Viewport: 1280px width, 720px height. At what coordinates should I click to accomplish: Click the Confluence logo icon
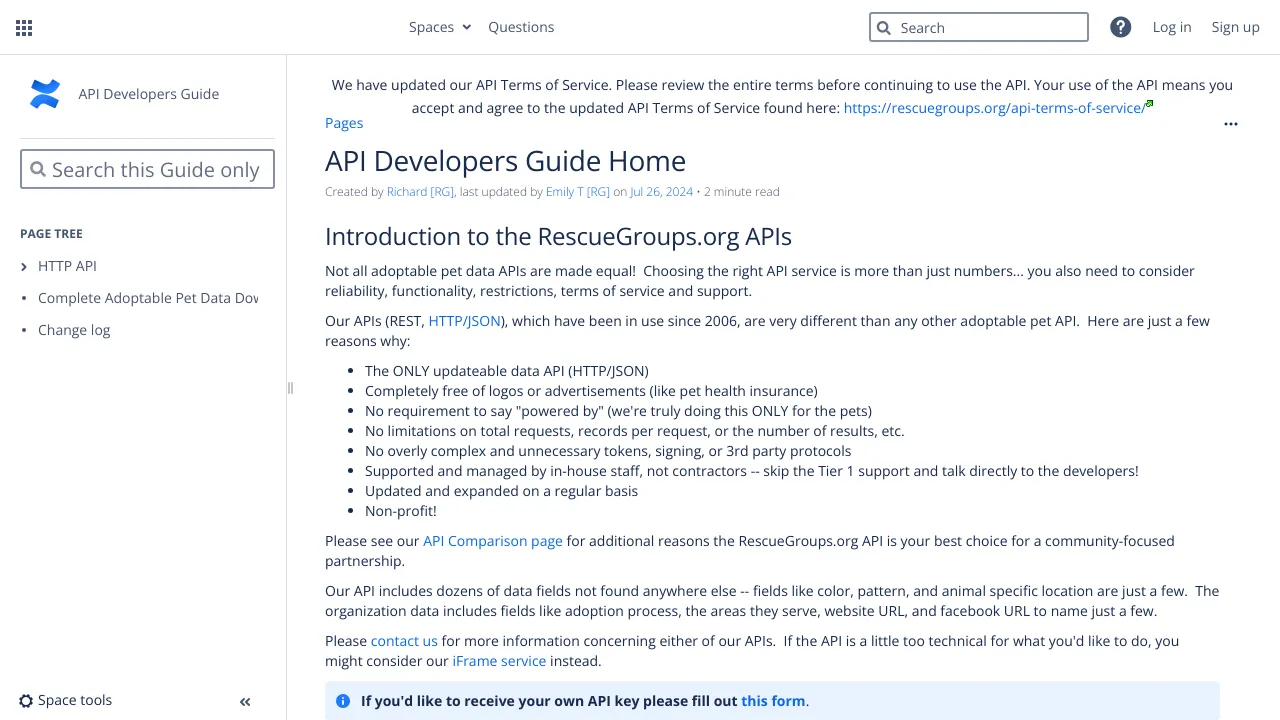click(x=45, y=94)
